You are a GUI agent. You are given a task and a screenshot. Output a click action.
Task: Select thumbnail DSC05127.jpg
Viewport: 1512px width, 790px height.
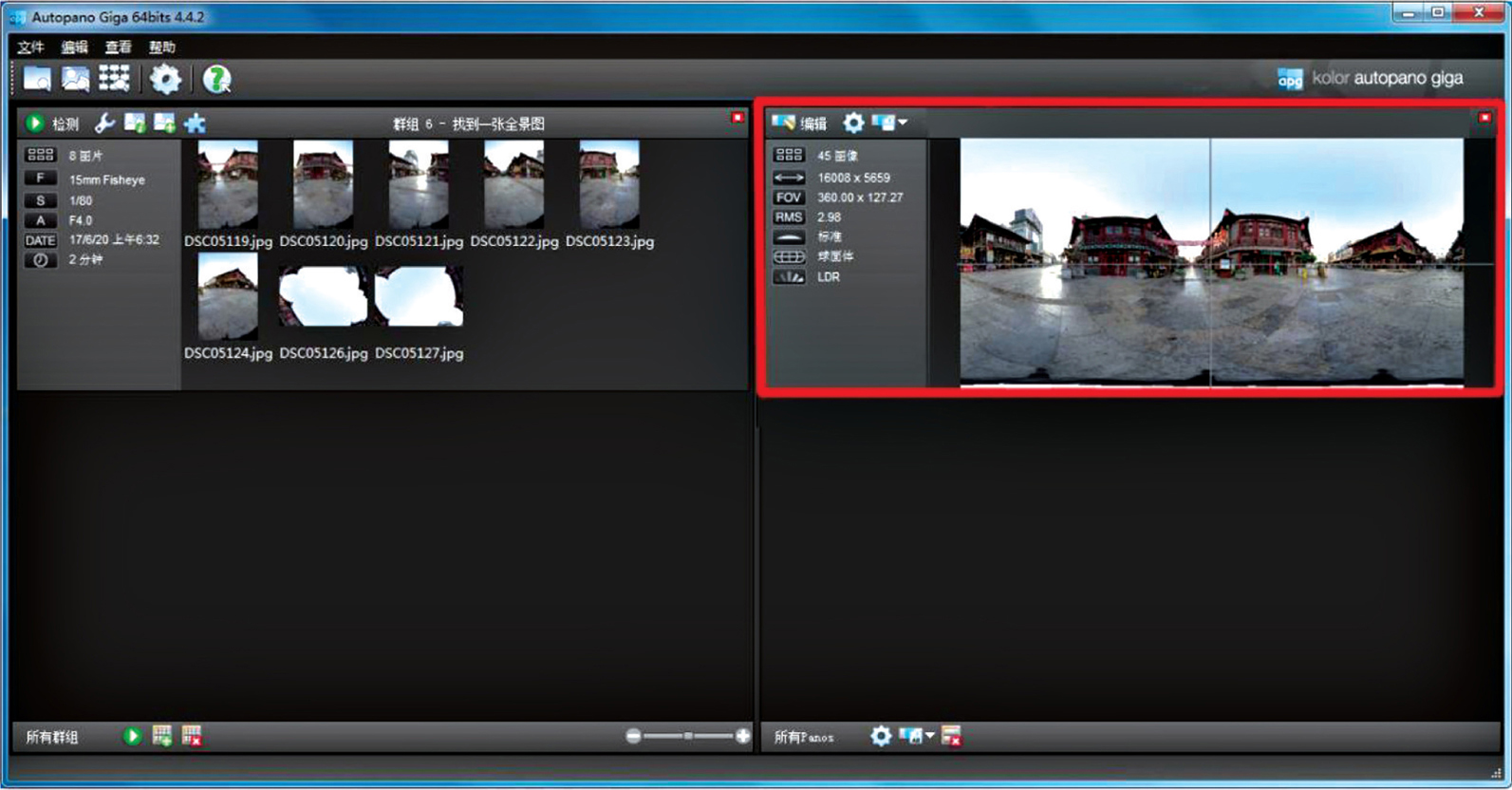[x=419, y=296]
